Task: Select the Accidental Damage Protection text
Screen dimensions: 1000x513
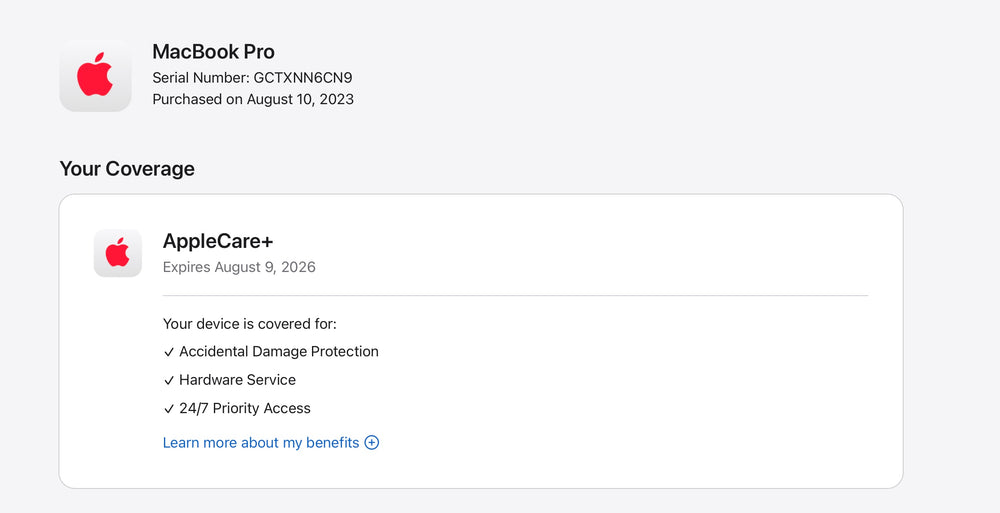Action: (279, 352)
